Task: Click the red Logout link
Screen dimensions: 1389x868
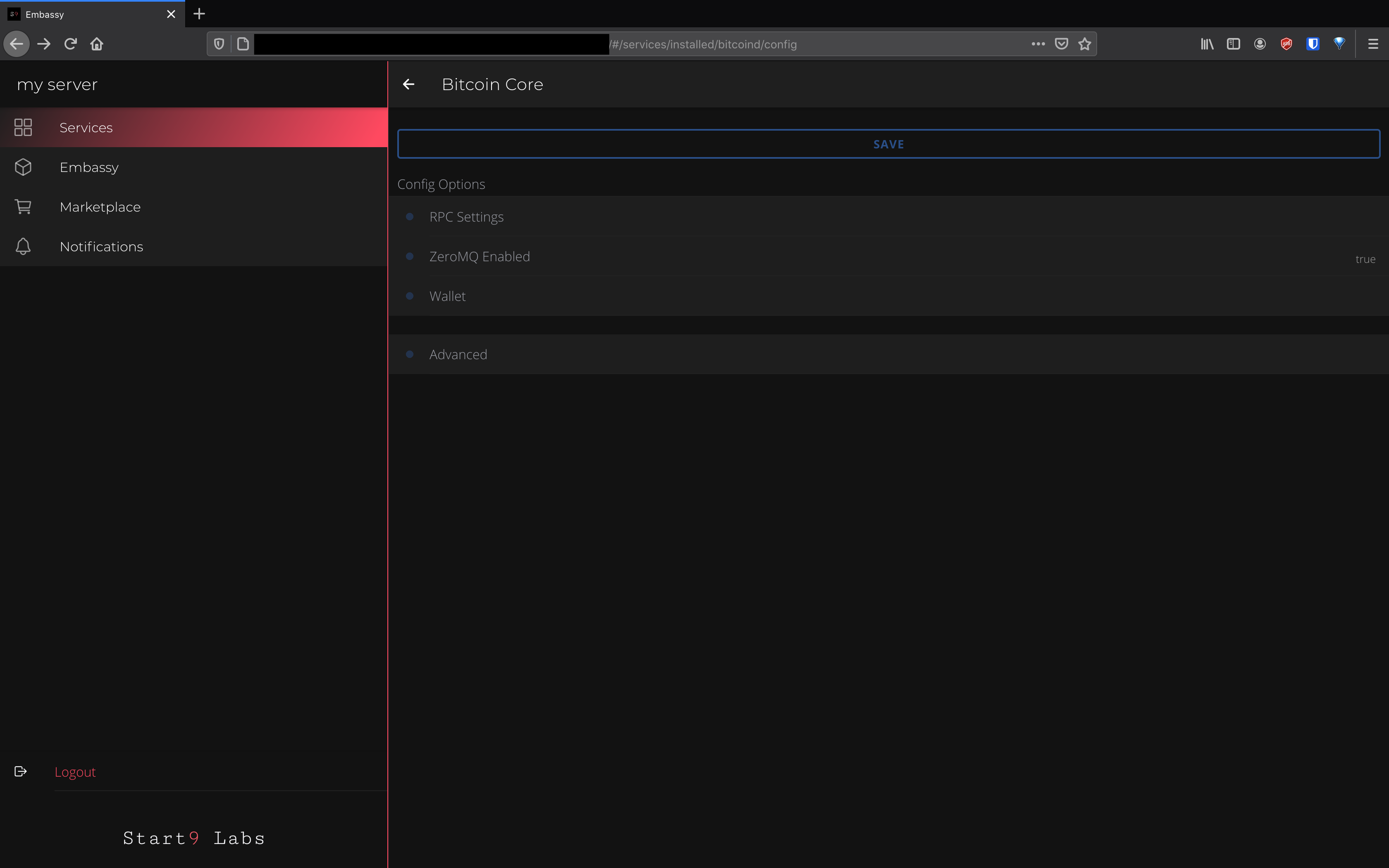Action: (x=75, y=772)
